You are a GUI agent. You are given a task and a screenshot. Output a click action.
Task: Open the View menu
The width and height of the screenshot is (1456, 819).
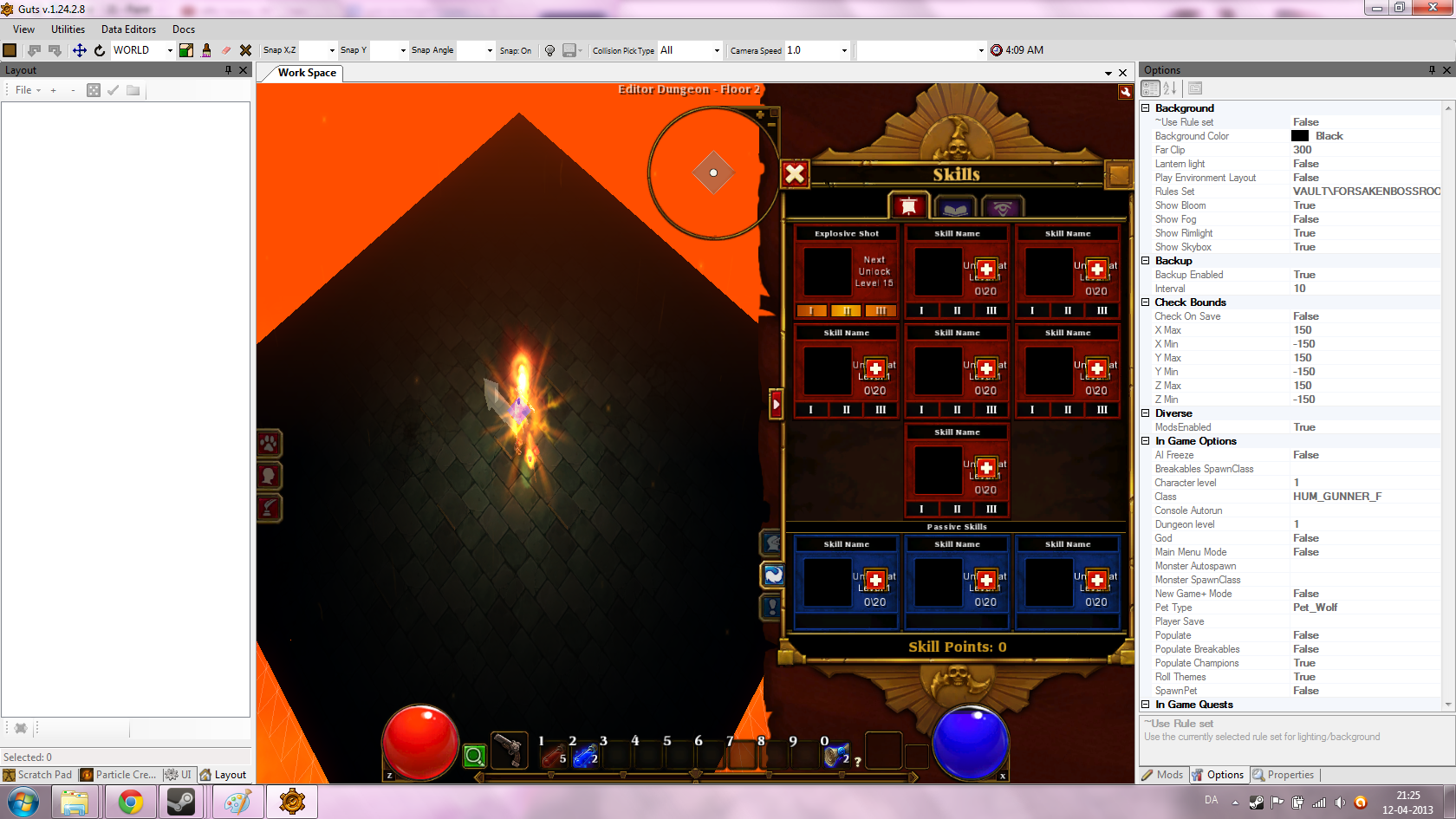pos(24,29)
